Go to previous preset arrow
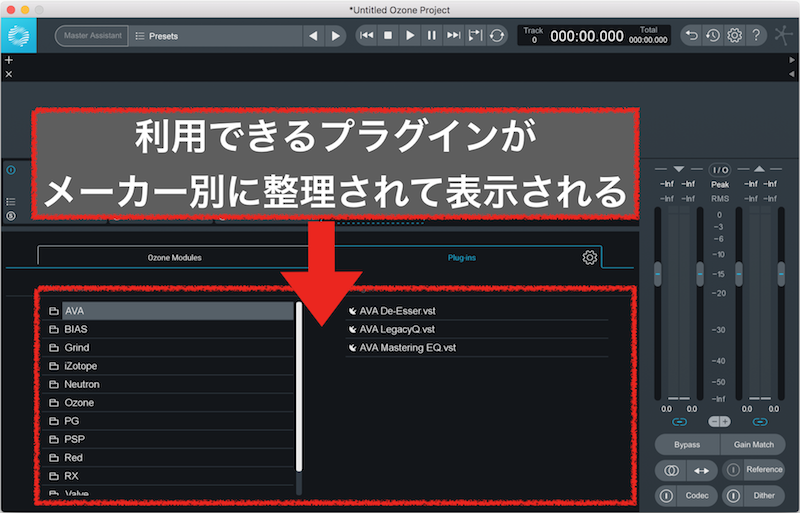 point(313,36)
